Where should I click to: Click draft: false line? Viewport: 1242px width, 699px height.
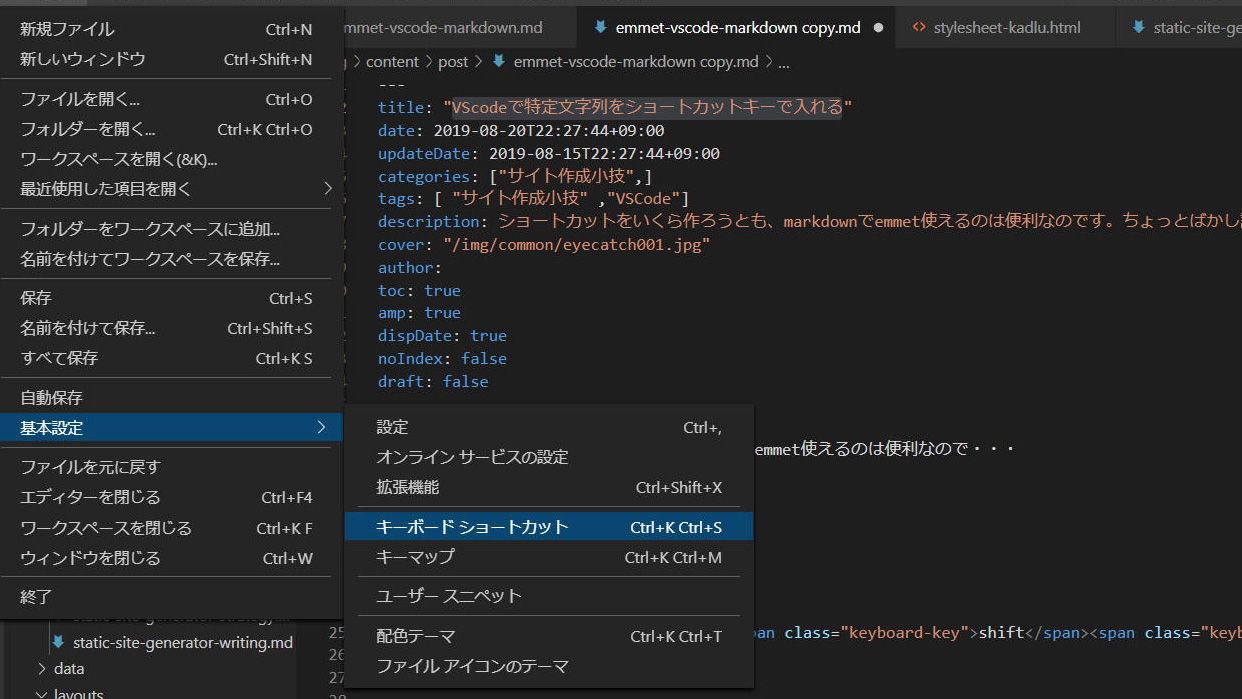[433, 381]
